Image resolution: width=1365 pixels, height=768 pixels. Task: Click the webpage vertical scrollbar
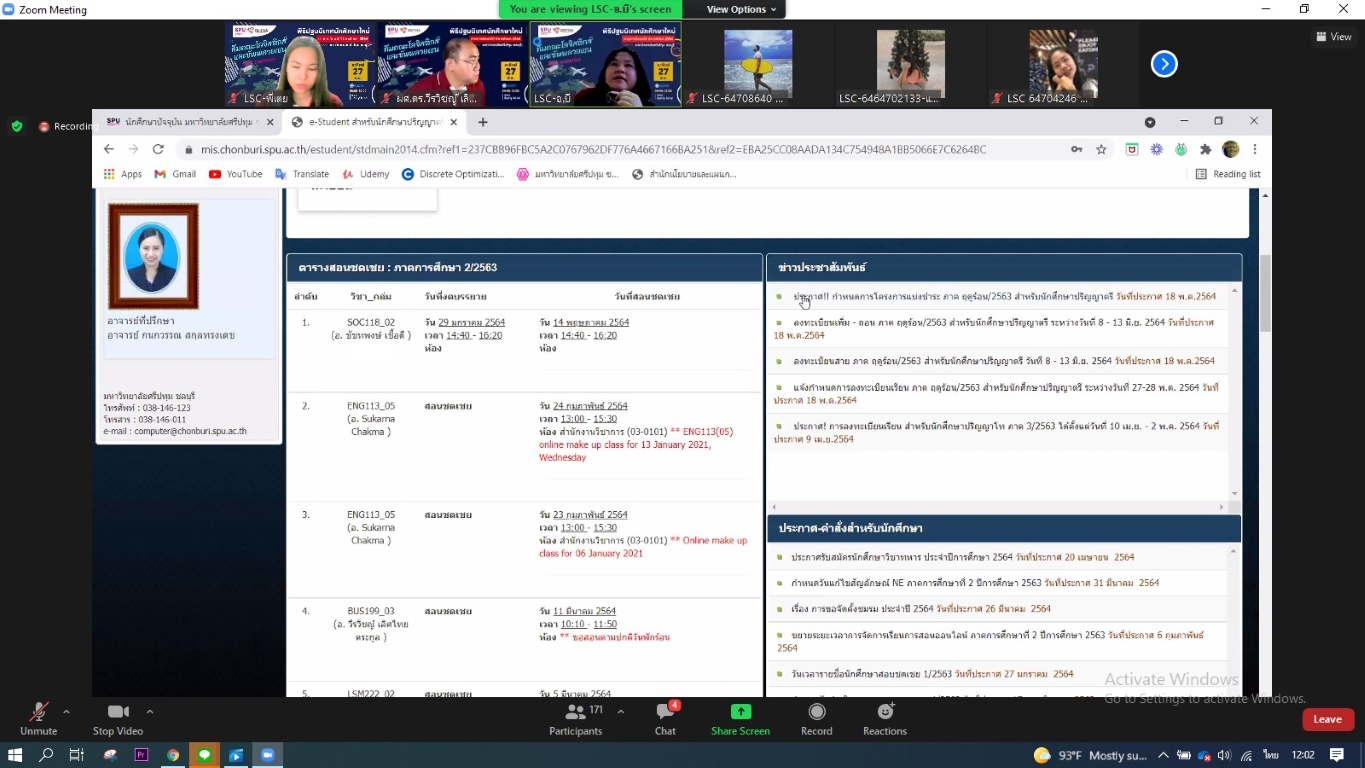pos(1264,294)
